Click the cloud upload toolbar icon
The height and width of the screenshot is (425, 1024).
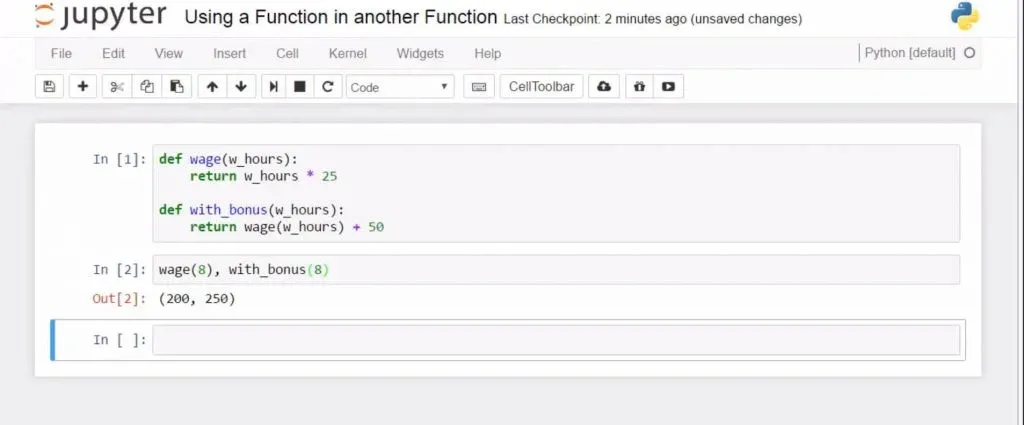coord(603,87)
